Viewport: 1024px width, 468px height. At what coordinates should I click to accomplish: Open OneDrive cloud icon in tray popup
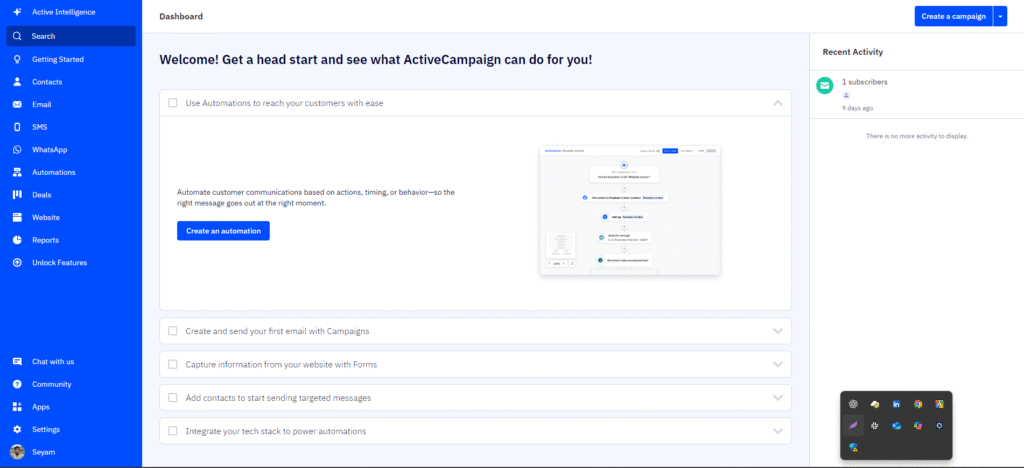click(897, 426)
